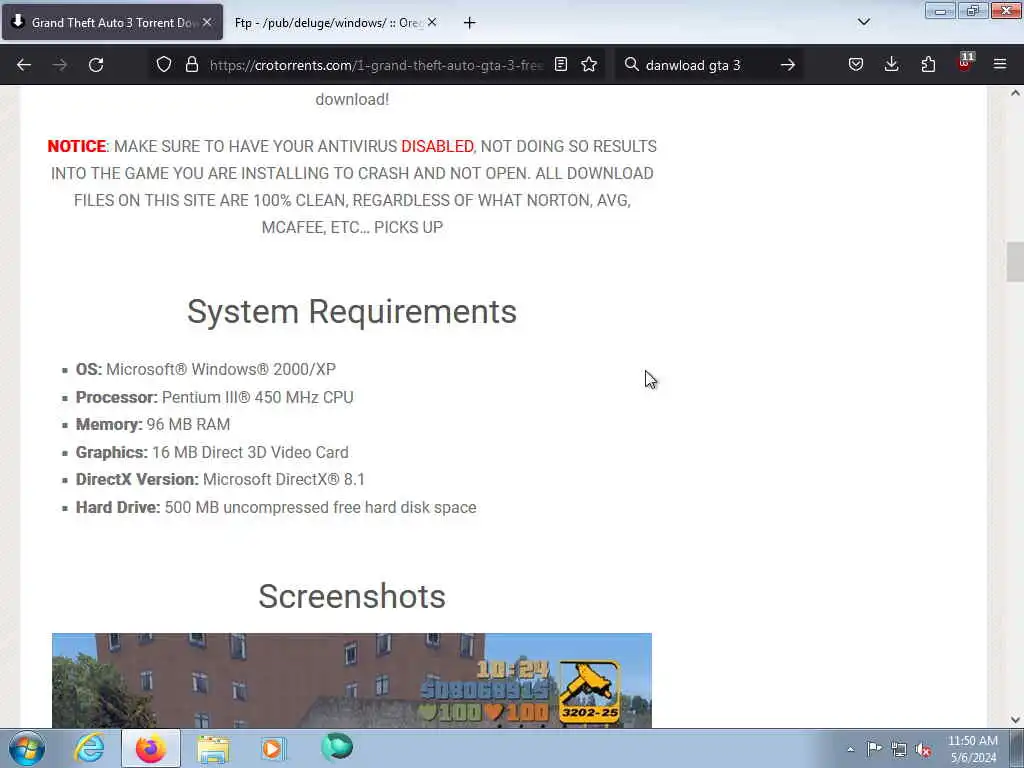
Task: Click Processor: Pentium III 450 MHz line
Action: tap(214, 397)
